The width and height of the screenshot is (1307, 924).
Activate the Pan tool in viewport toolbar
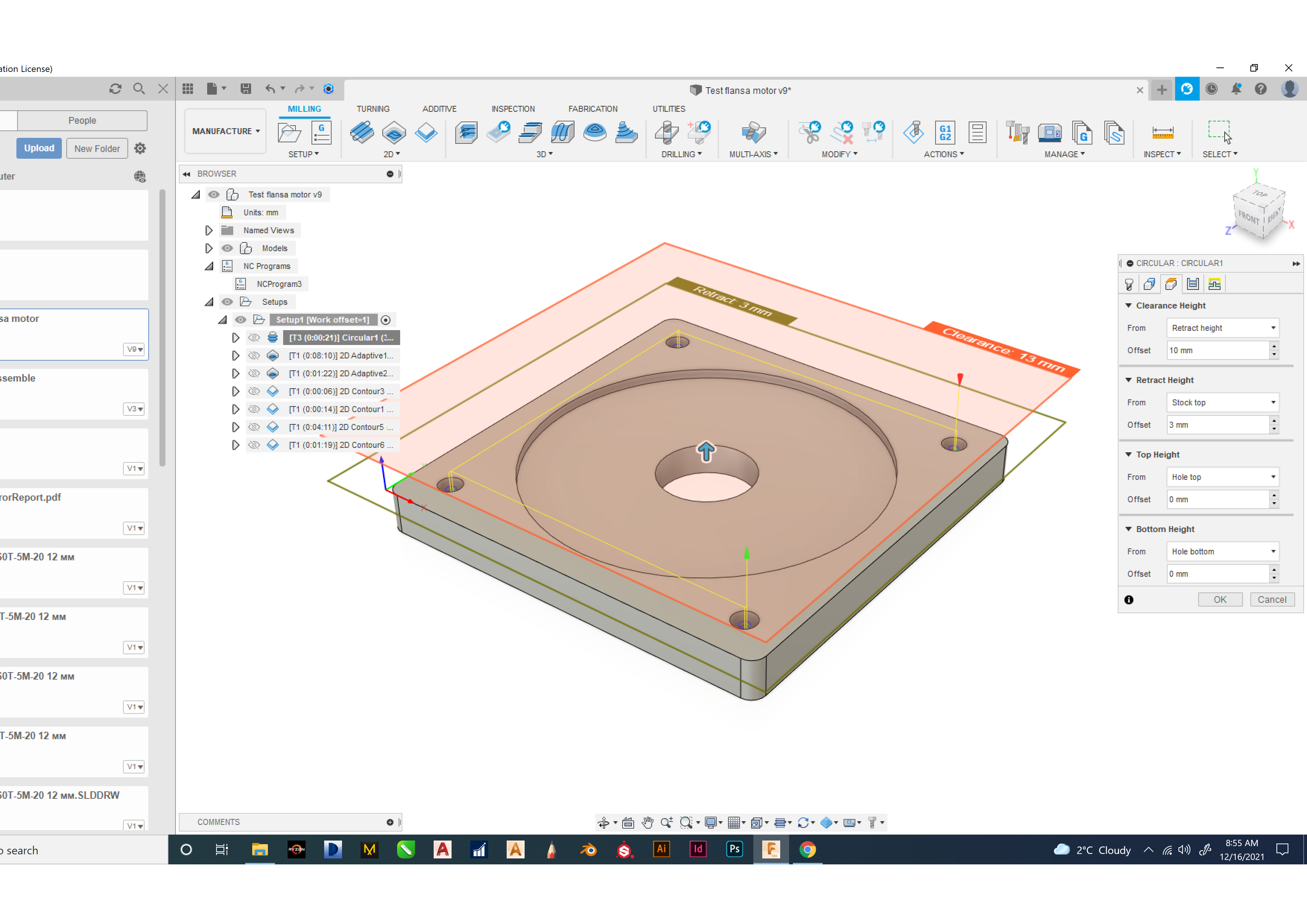647,823
